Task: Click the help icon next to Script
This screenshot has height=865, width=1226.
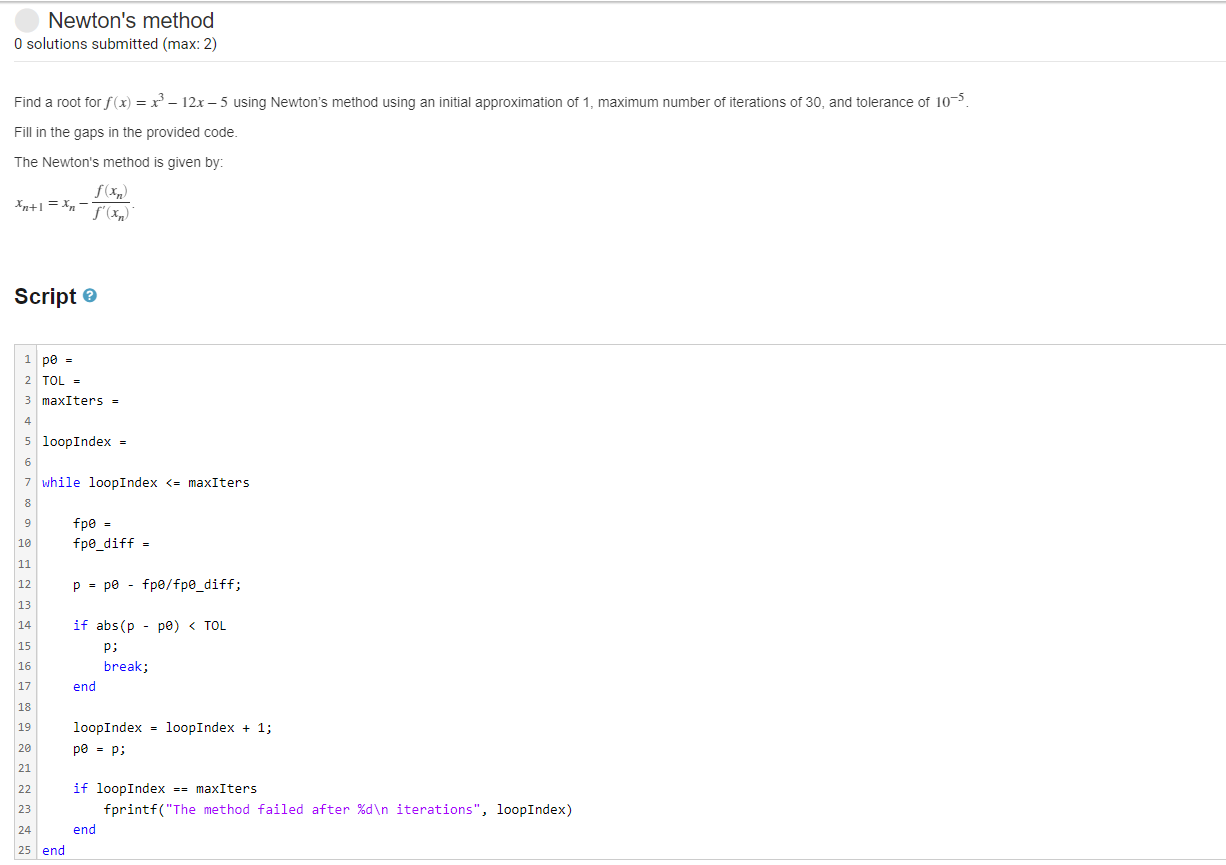Action: click(89, 295)
